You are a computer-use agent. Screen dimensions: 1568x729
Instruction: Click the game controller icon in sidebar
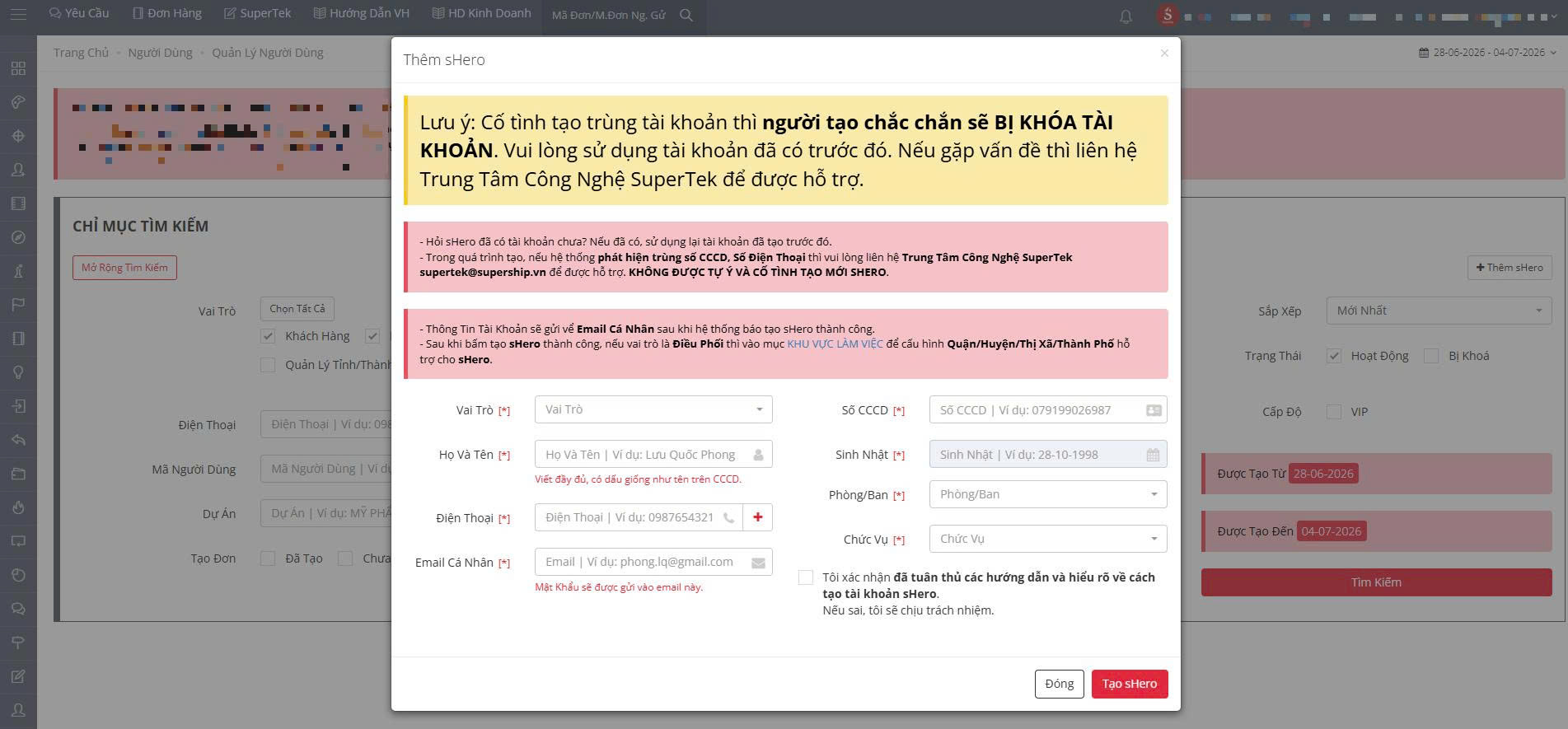click(x=18, y=102)
